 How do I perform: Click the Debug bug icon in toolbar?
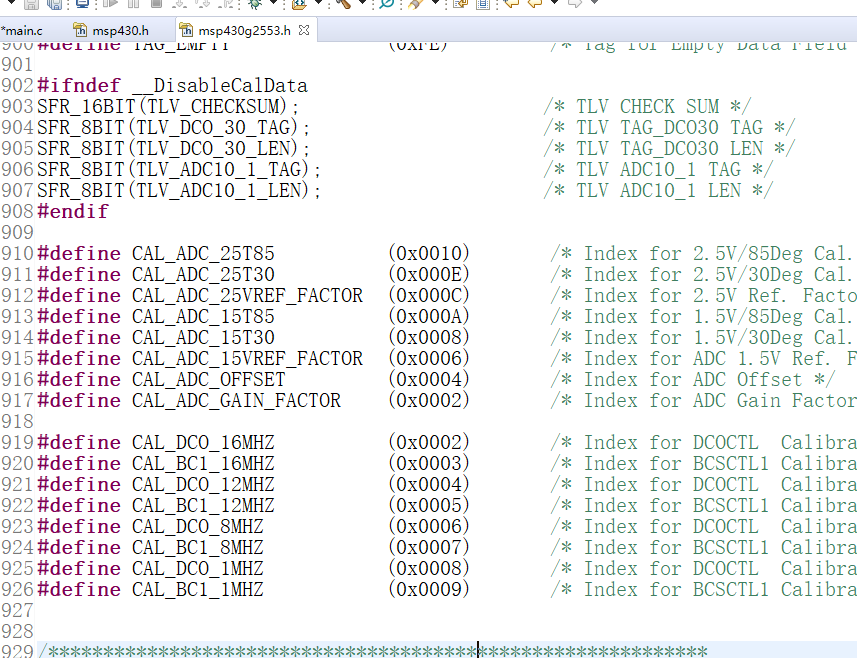tap(254, 4)
